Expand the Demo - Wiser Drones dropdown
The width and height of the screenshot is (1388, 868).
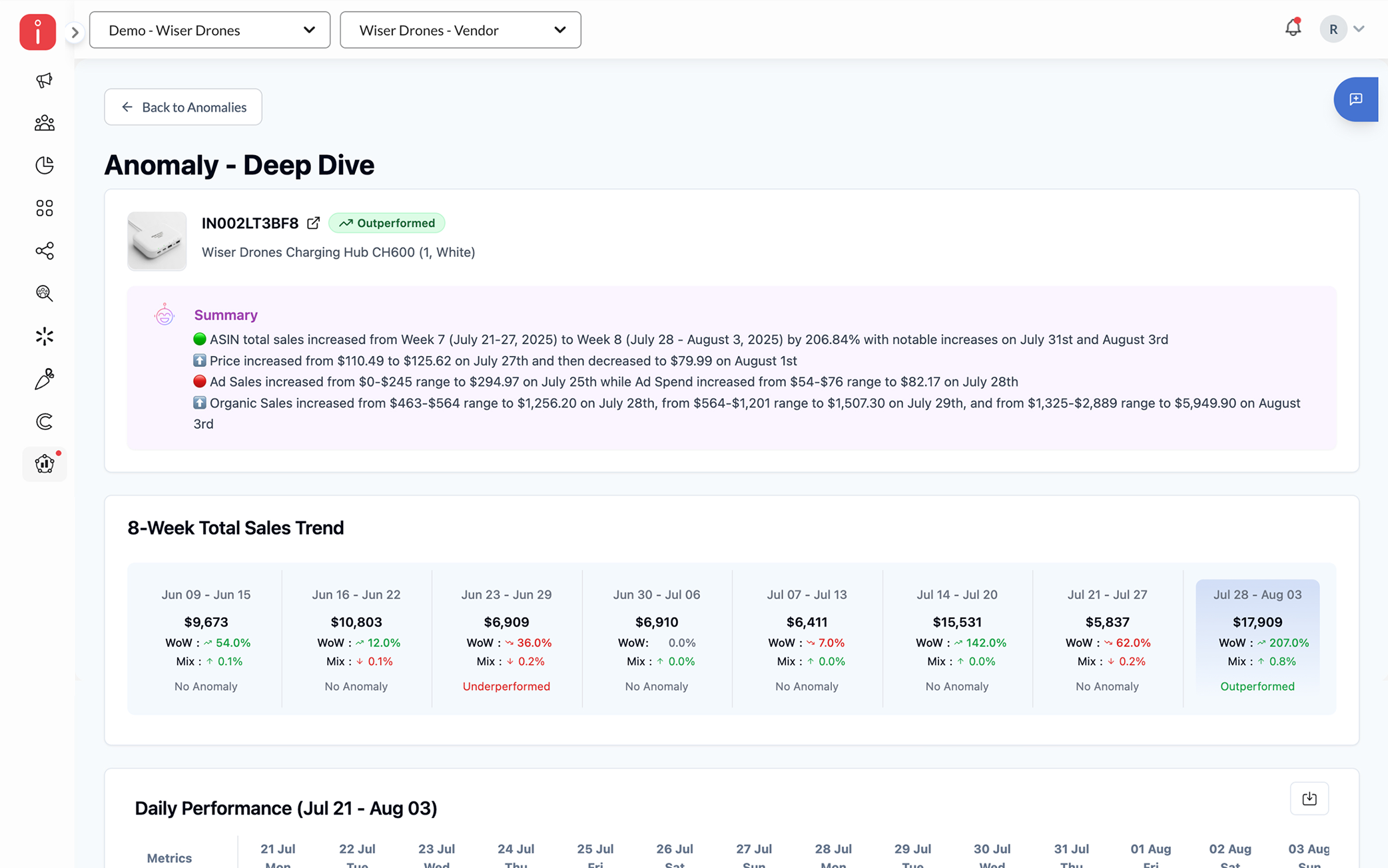(x=210, y=30)
